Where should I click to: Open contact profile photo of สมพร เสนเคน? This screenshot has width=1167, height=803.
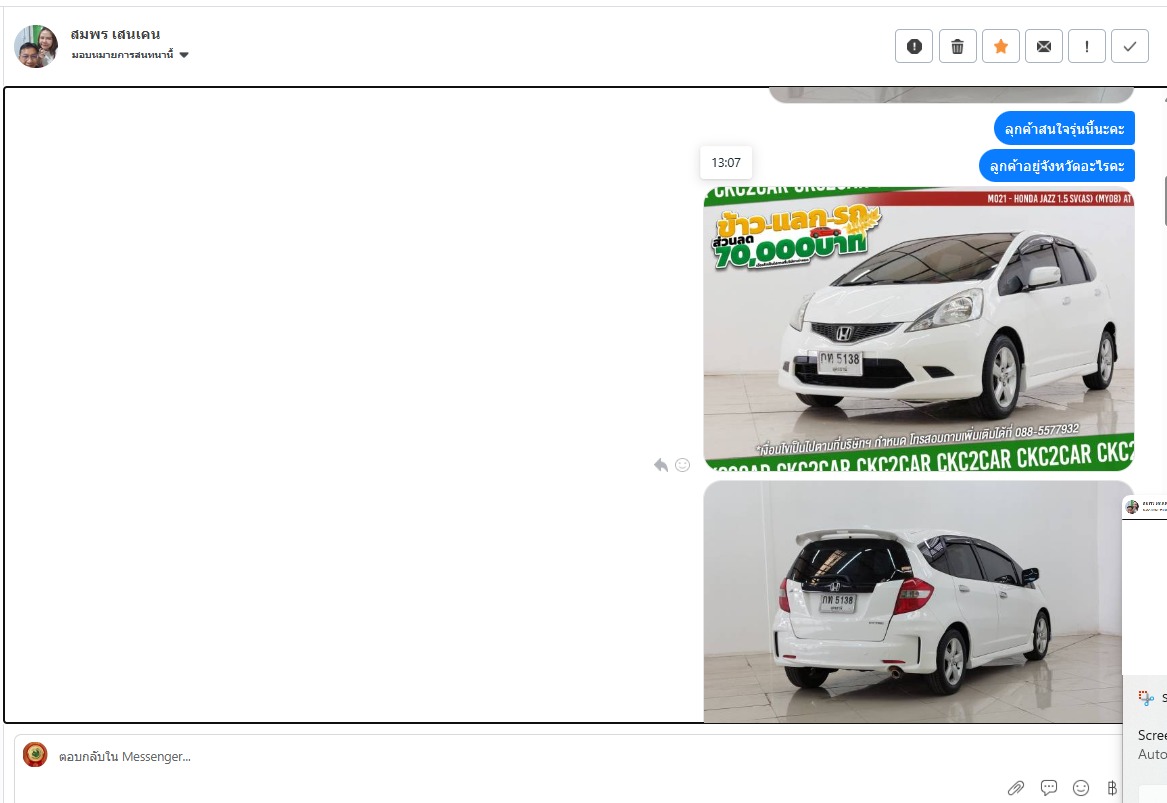36,46
